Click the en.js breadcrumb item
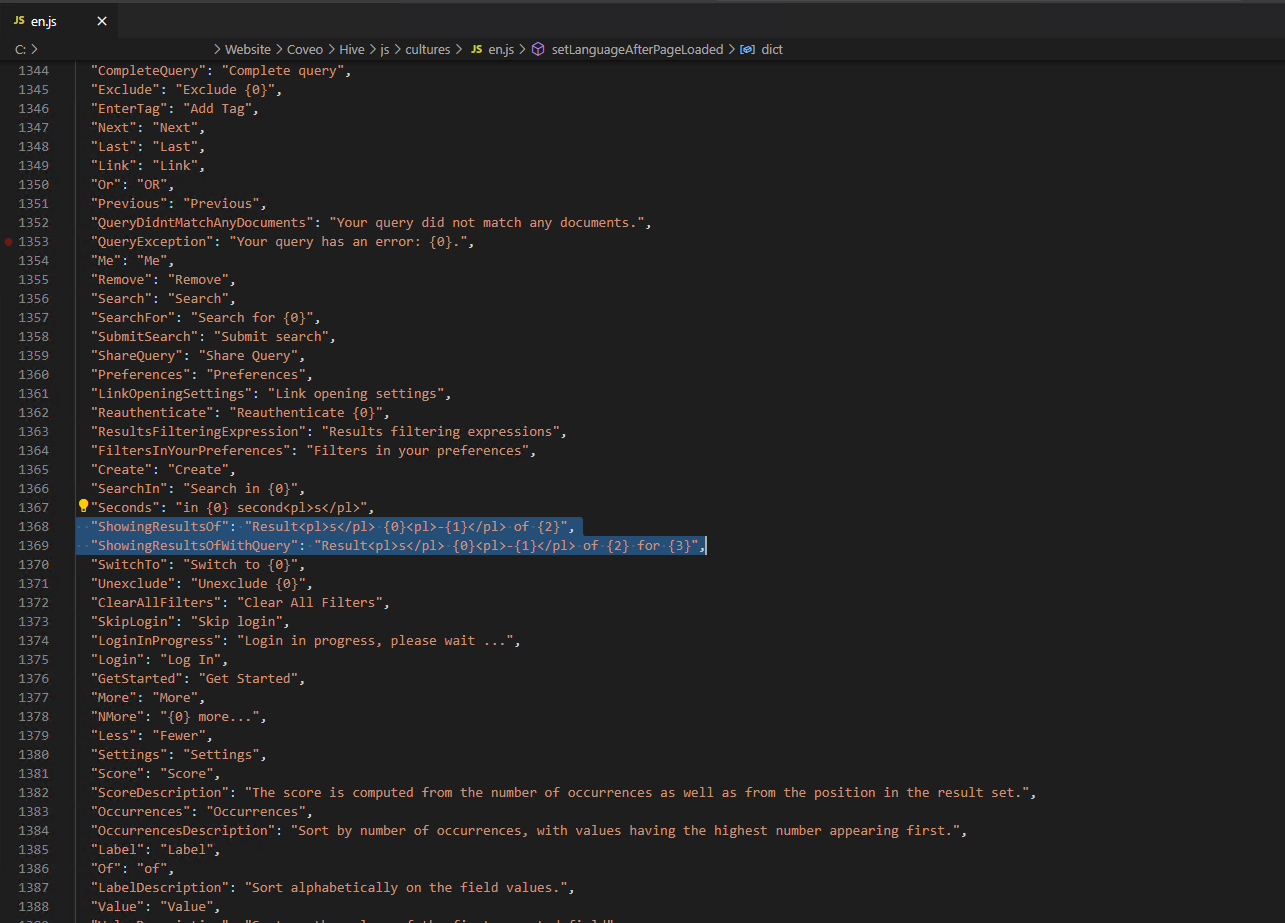This screenshot has width=1285, height=923. (x=500, y=49)
